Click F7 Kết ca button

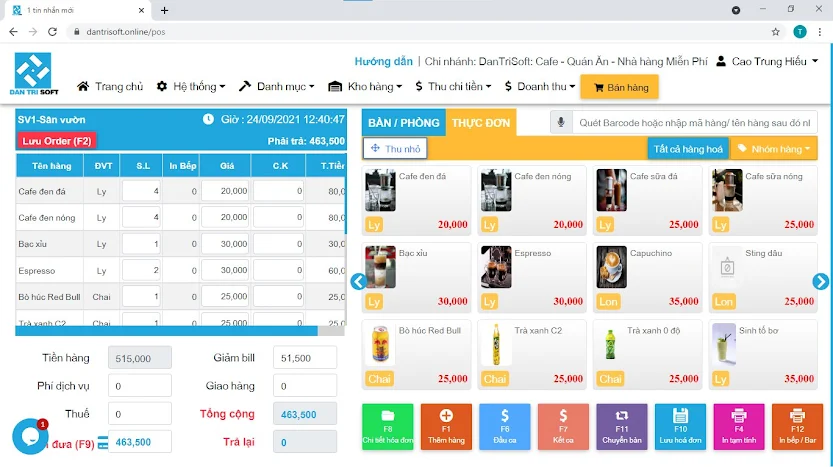(563, 427)
